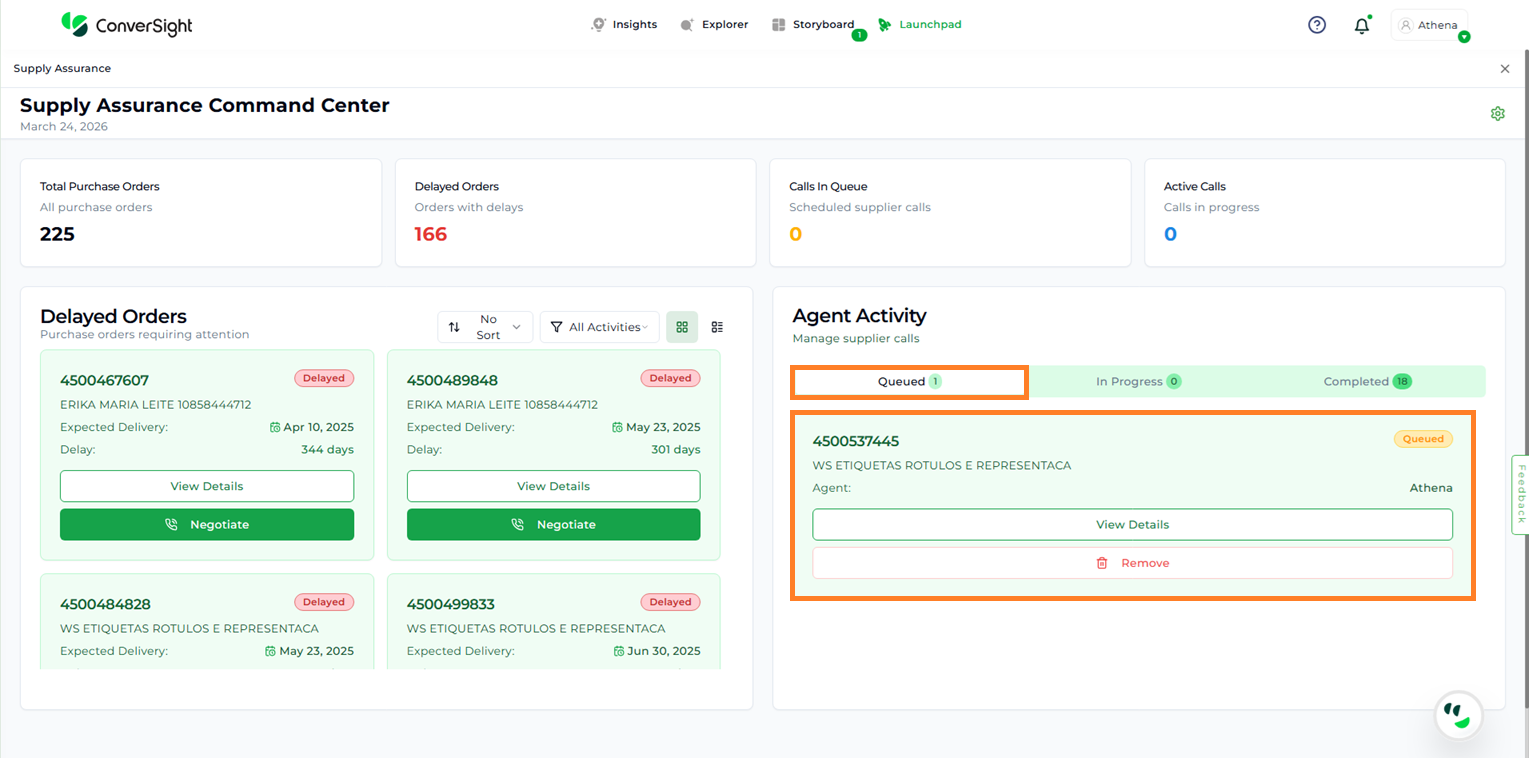Remove queued order 4500537445
The height and width of the screenshot is (758, 1529).
1132,563
